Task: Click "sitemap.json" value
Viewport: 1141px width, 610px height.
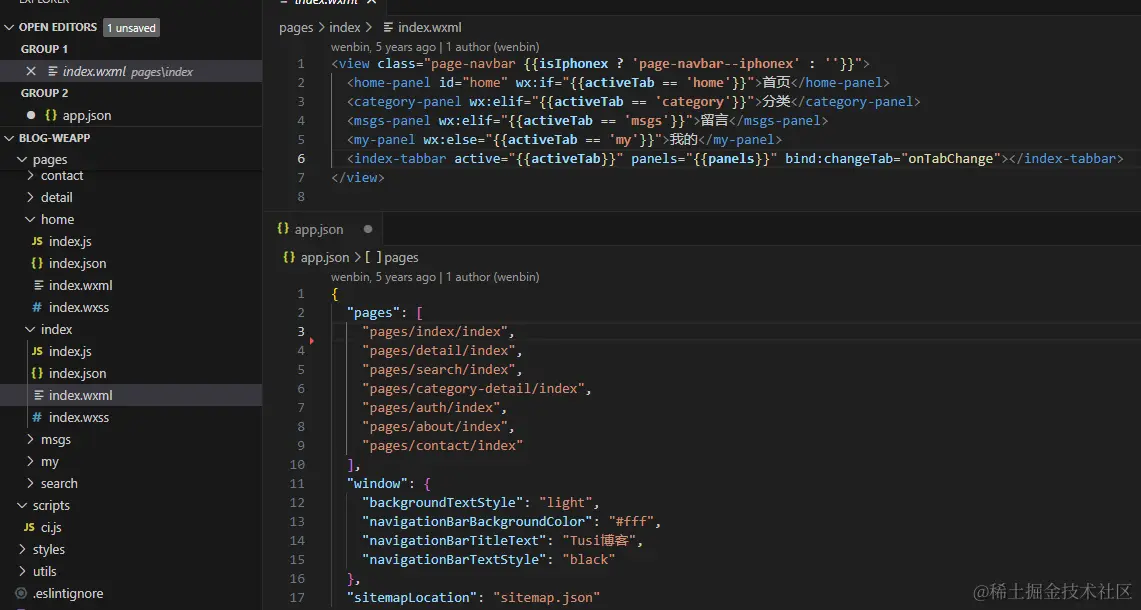Action: [546, 597]
